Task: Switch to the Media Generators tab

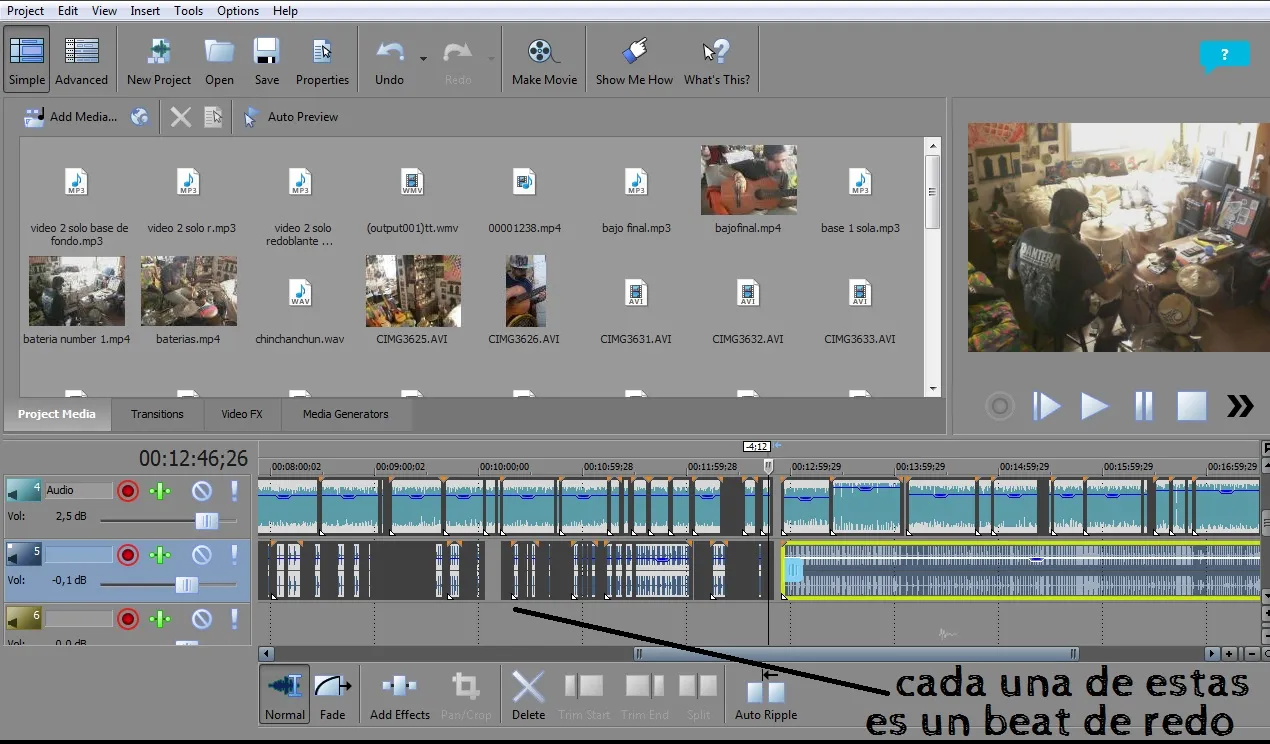Action: [x=346, y=414]
